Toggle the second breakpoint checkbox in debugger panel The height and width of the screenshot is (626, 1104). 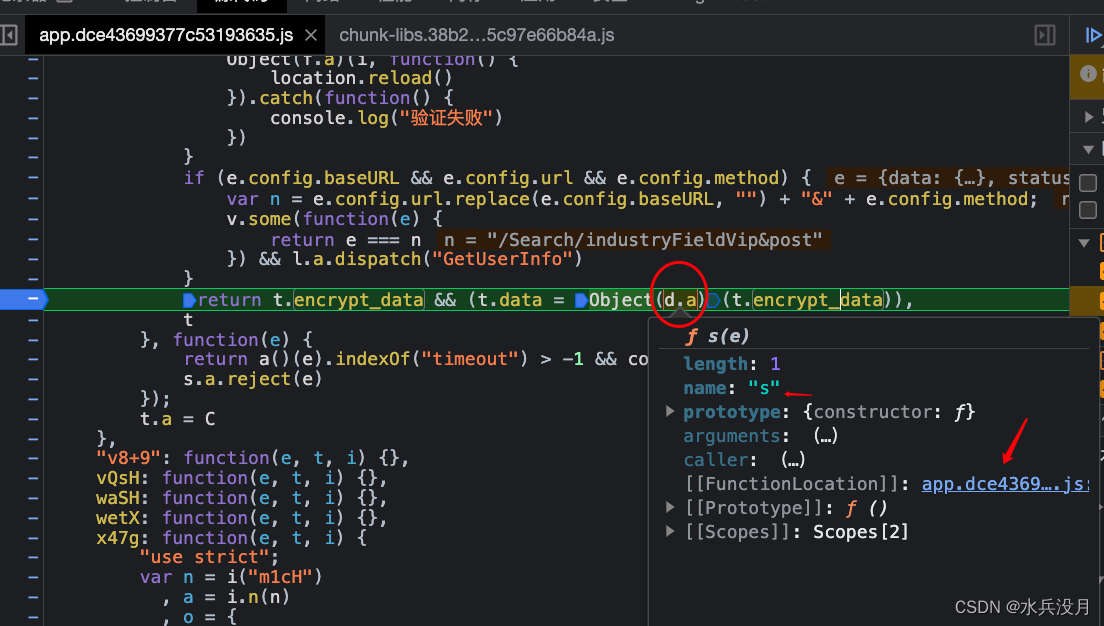click(x=1088, y=211)
